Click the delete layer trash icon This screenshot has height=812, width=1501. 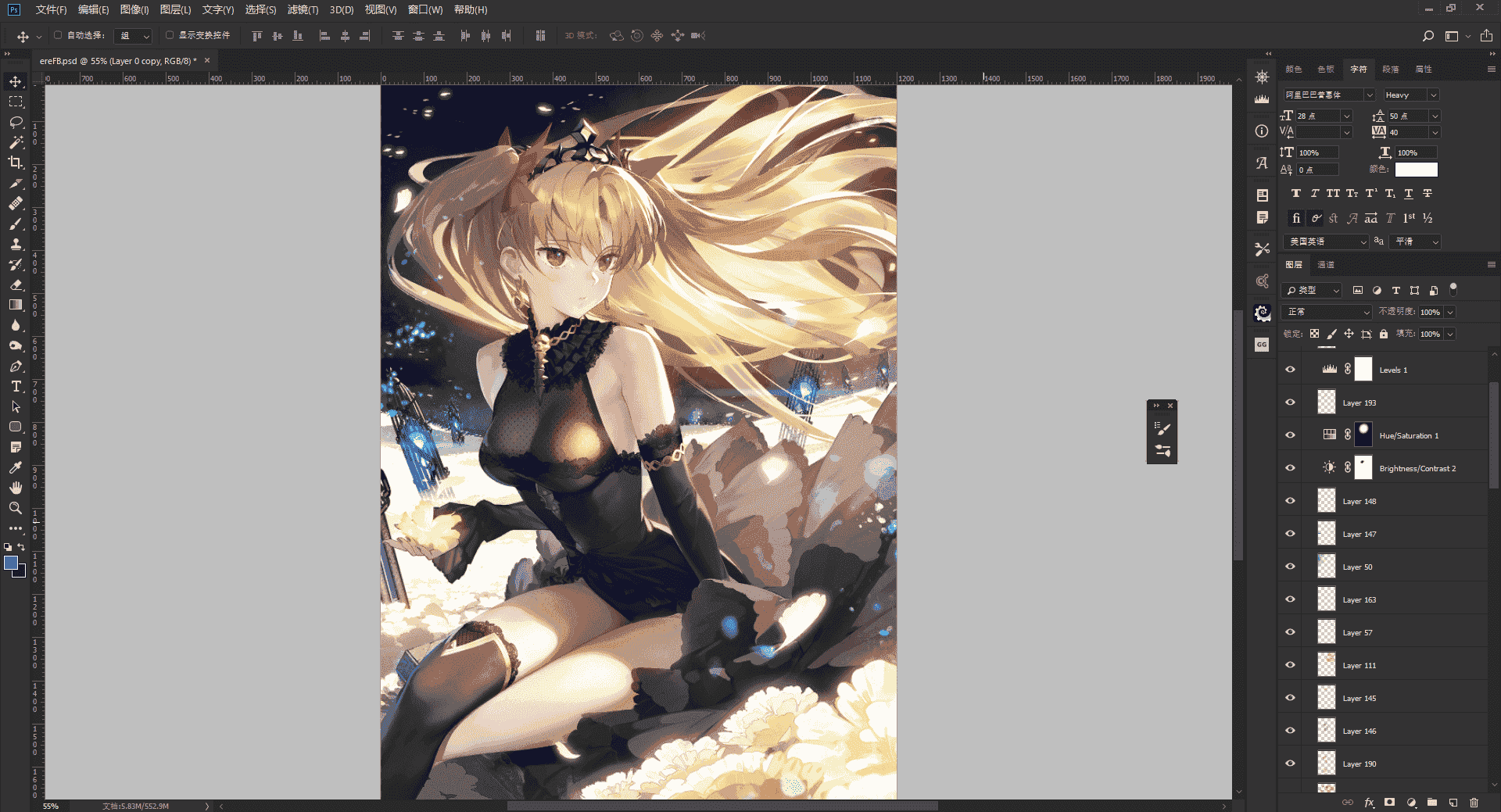[1474, 802]
